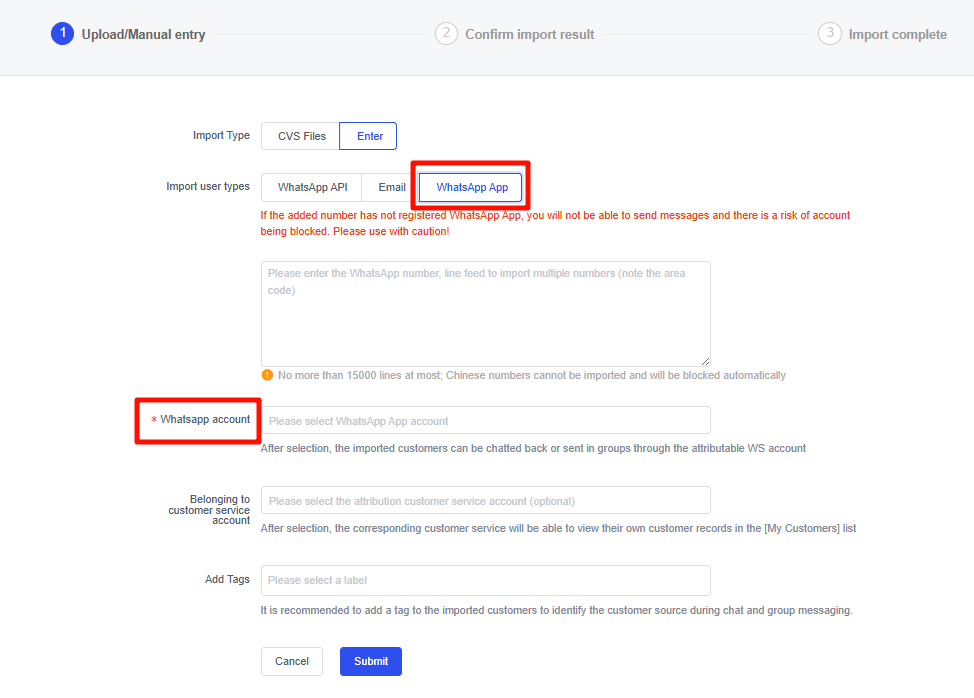Viewport: 974px width, 698px height.
Task: Click the Import complete step label
Action: tap(897, 35)
